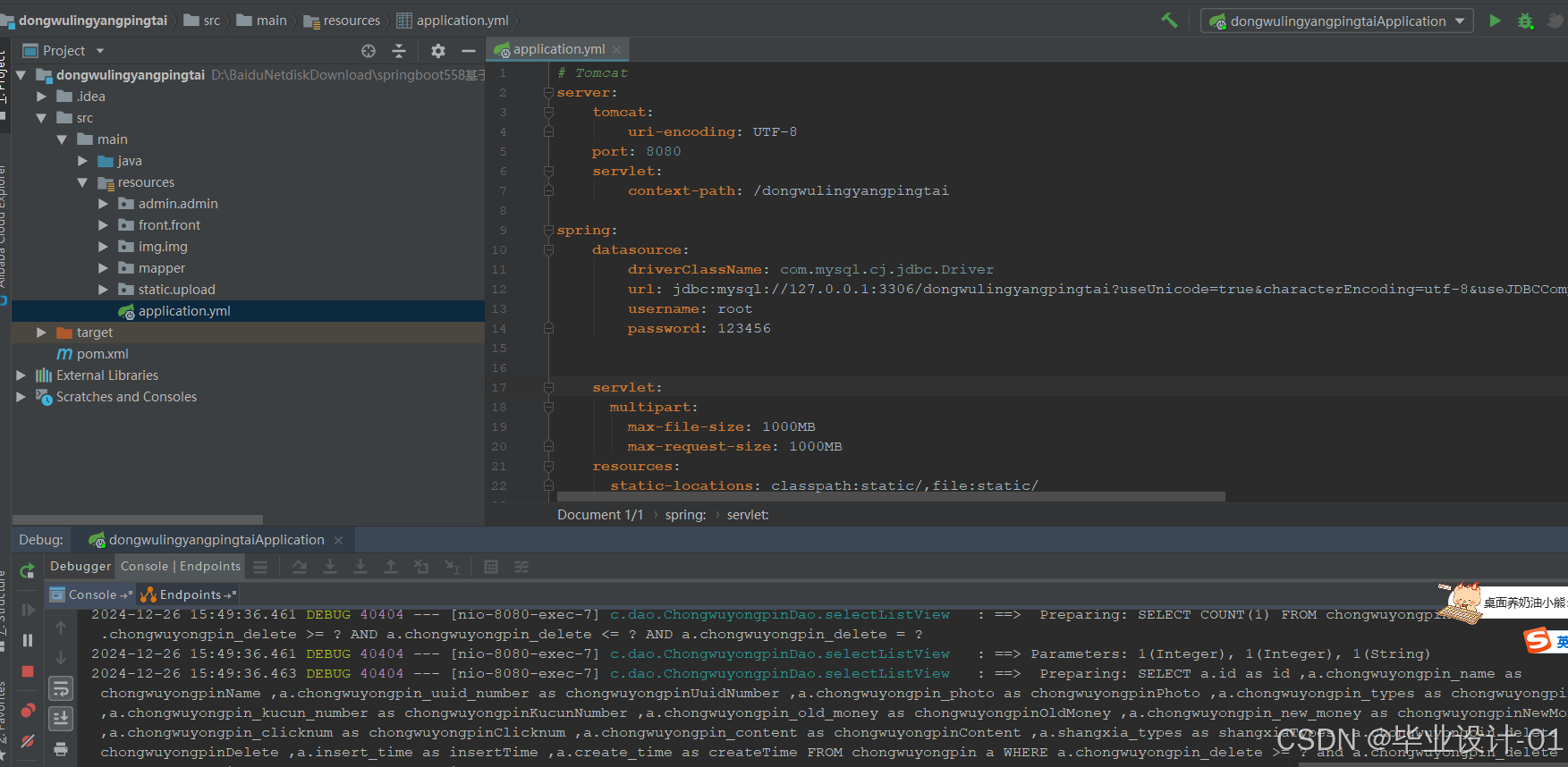Click the Evaluate Expression calculator icon
1568x767 pixels.
pyautogui.click(x=491, y=567)
